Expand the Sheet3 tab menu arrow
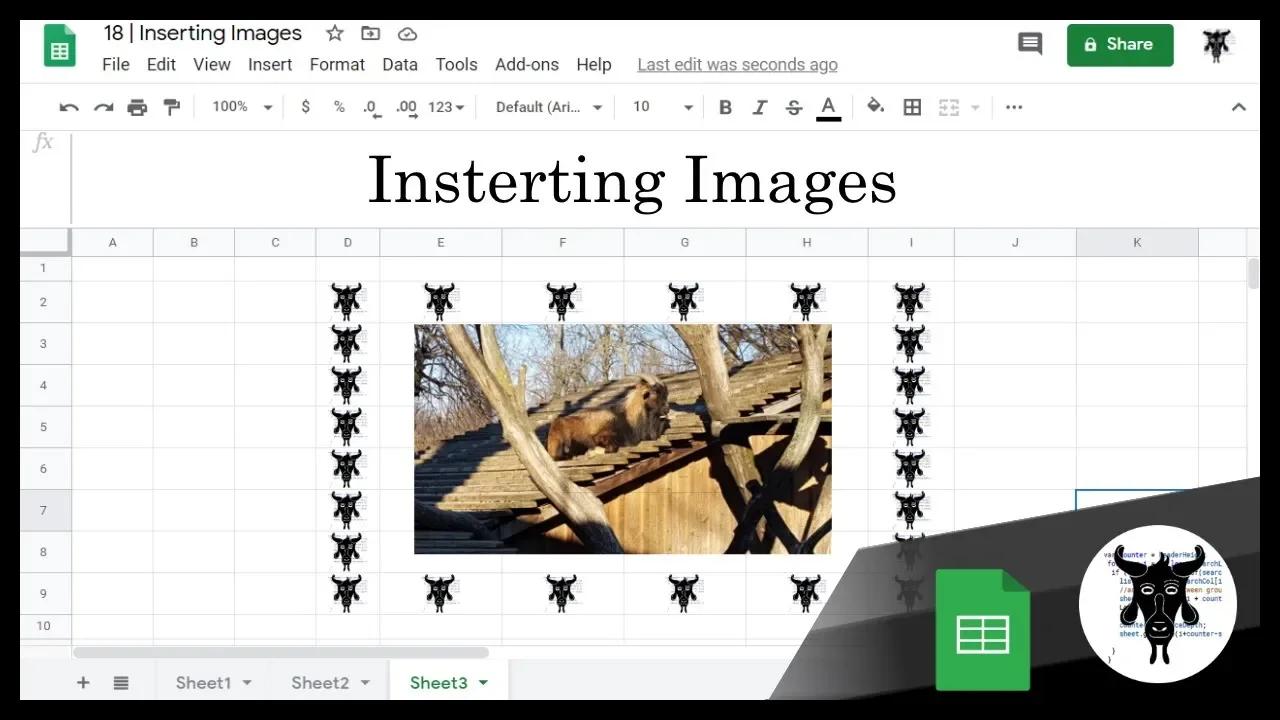The height and width of the screenshot is (720, 1280). pyautogui.click(x=483, y=682)
